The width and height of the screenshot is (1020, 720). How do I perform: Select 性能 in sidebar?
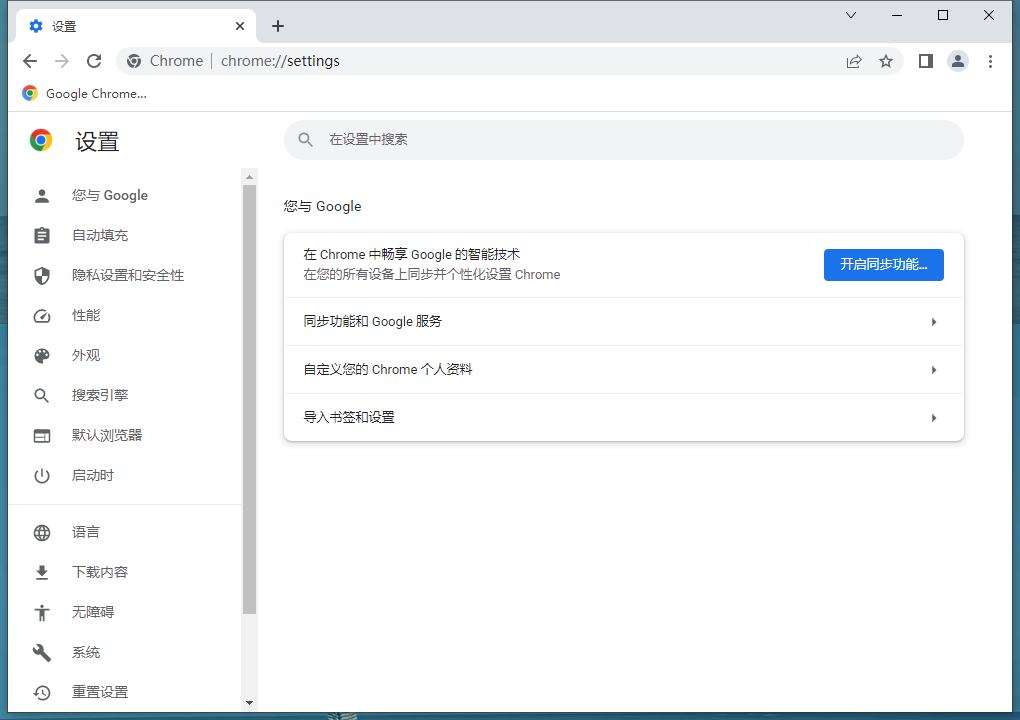coord(86,315)
